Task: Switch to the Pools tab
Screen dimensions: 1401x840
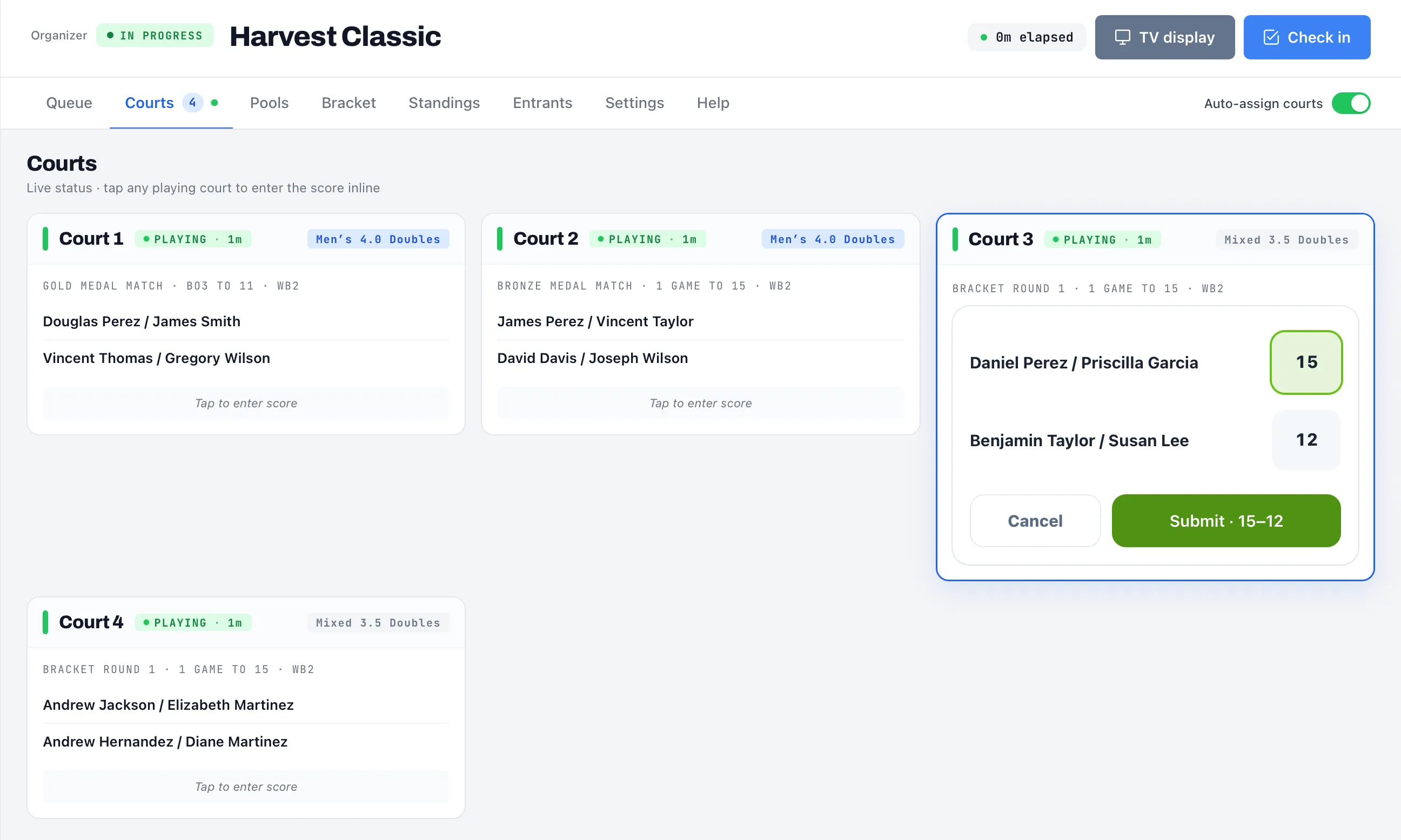Action: pos(270,103)
